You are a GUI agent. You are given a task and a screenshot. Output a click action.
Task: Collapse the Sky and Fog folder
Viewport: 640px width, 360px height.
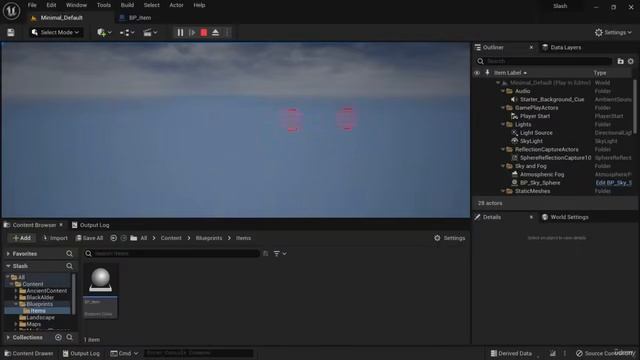503,166
